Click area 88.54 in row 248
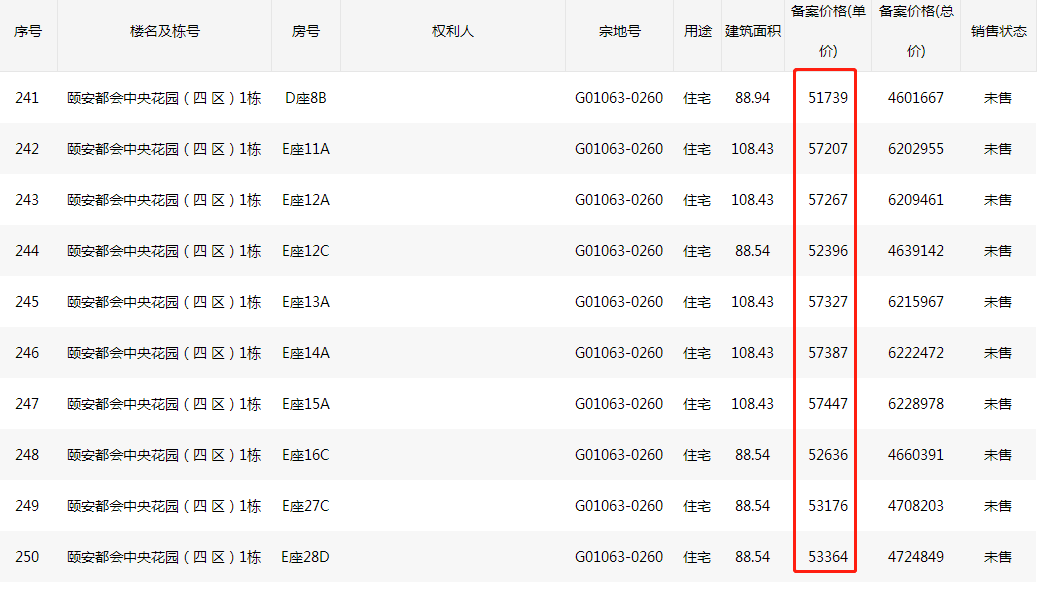This screenshot has height=592, width=1045. click(x=752, y=455)
